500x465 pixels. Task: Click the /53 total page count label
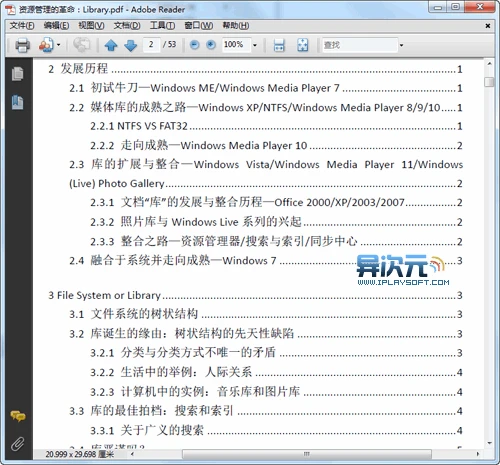click(x=170, y=44)
